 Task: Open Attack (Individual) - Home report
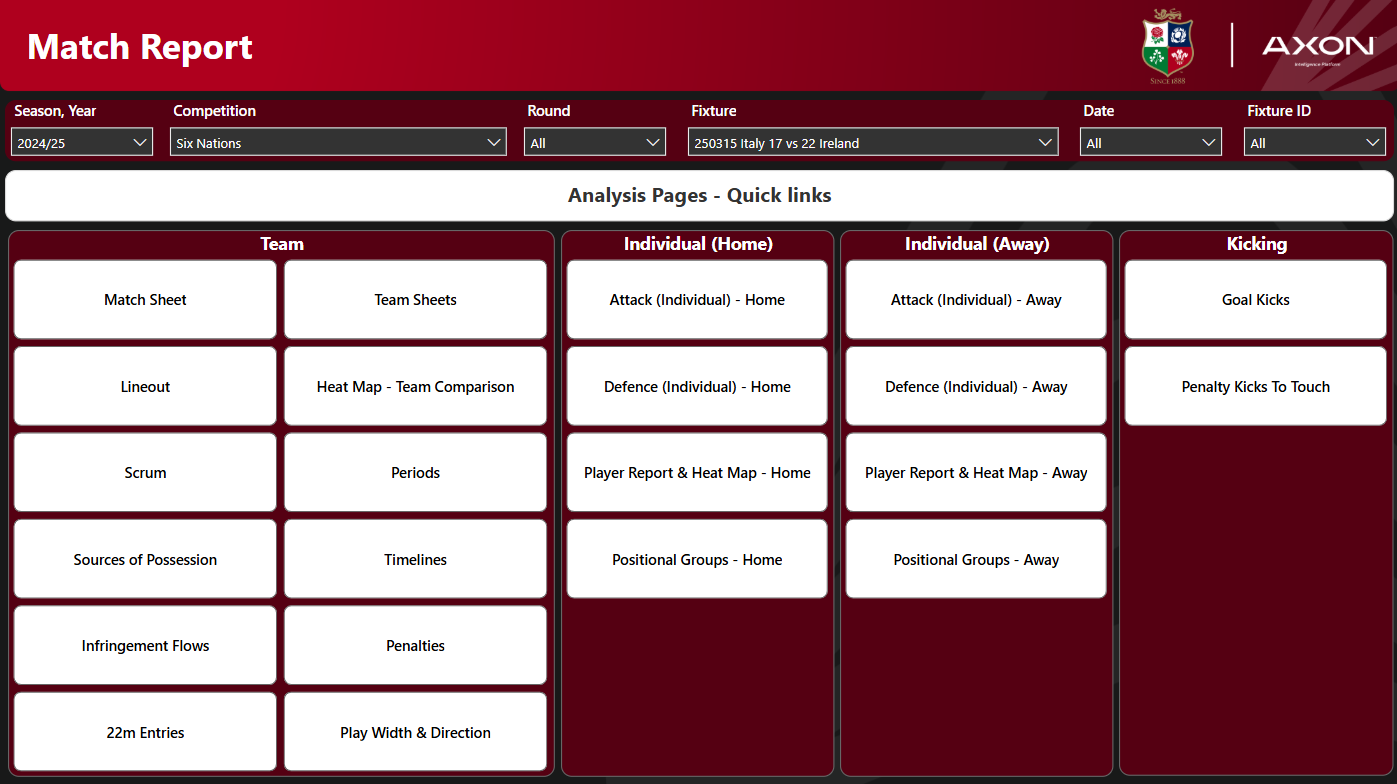pyautogui.click(x=696, y=299)
